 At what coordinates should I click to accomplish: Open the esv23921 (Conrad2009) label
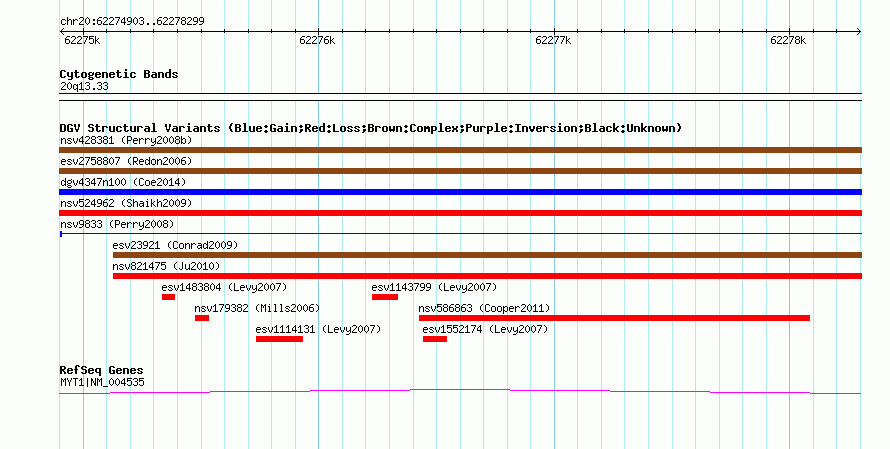tap(175, 245)
